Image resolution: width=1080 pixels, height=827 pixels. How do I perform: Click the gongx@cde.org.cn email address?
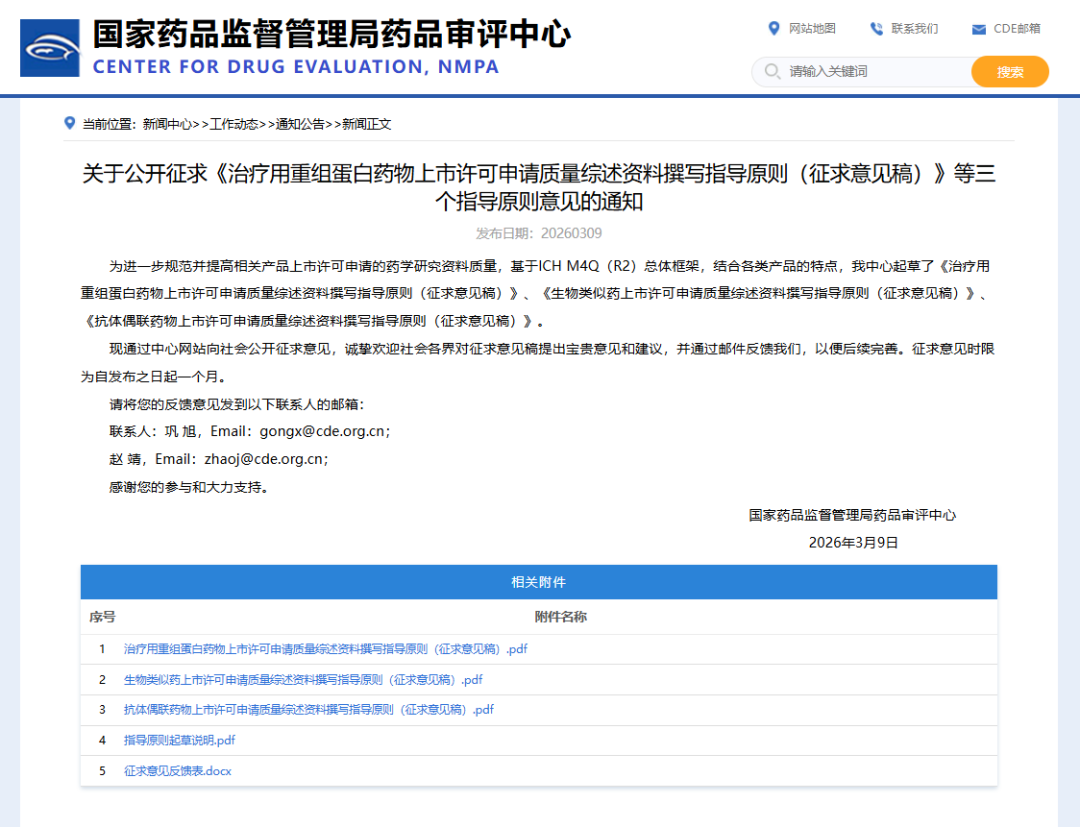tap(322, 431)
